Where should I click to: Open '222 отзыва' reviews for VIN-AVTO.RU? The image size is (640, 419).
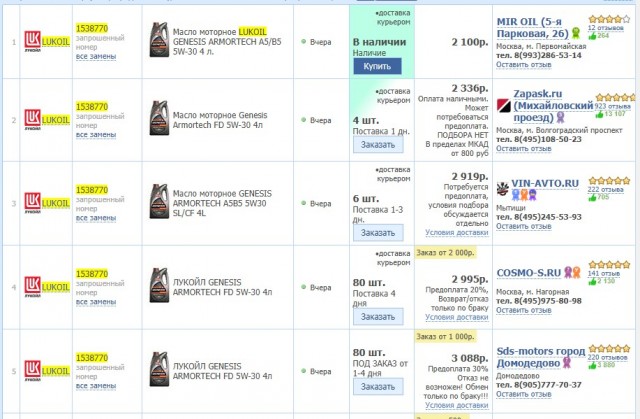[606, 189]
